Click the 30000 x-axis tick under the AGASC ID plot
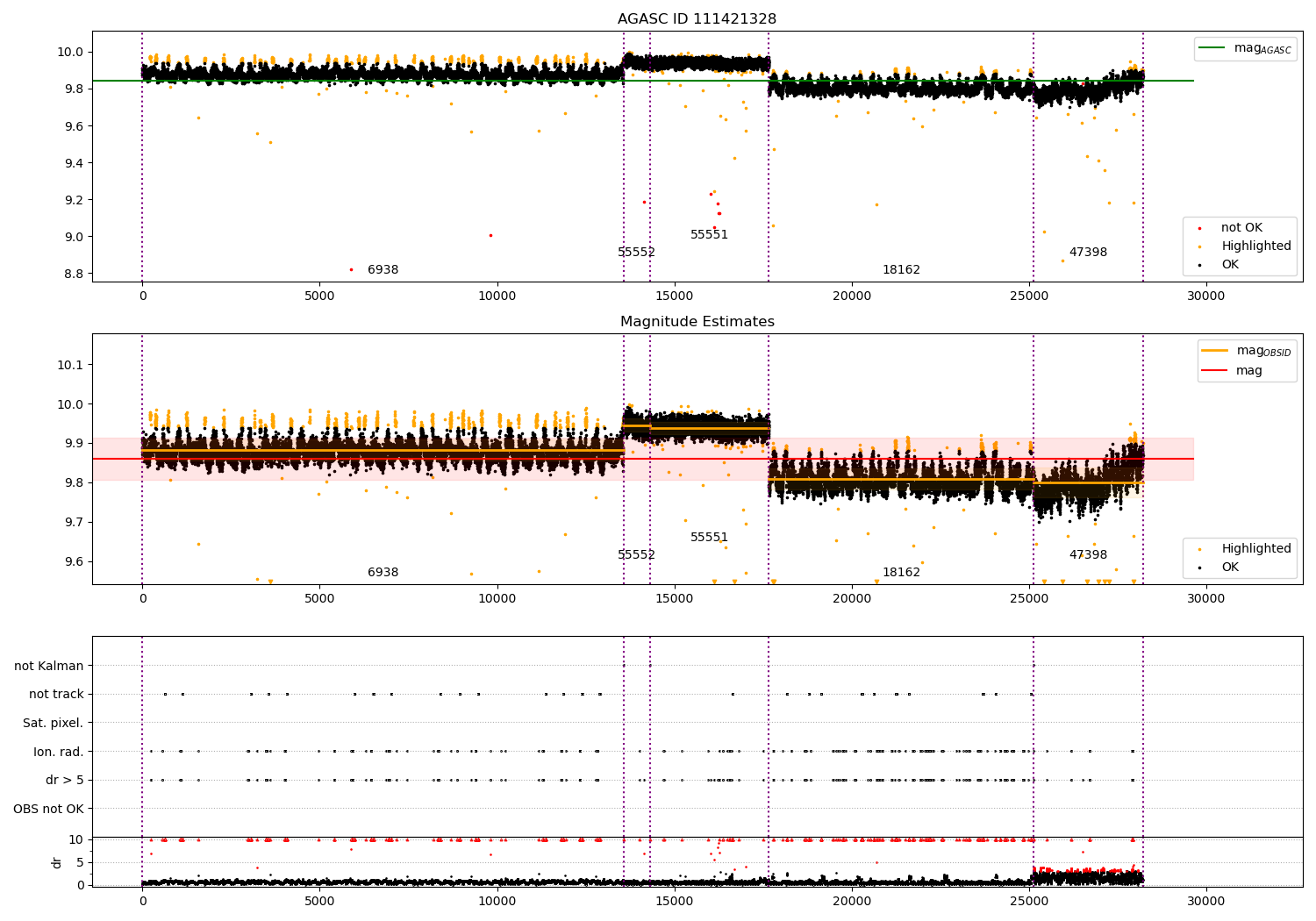The image size is (1316, 921). [1206, 296]
